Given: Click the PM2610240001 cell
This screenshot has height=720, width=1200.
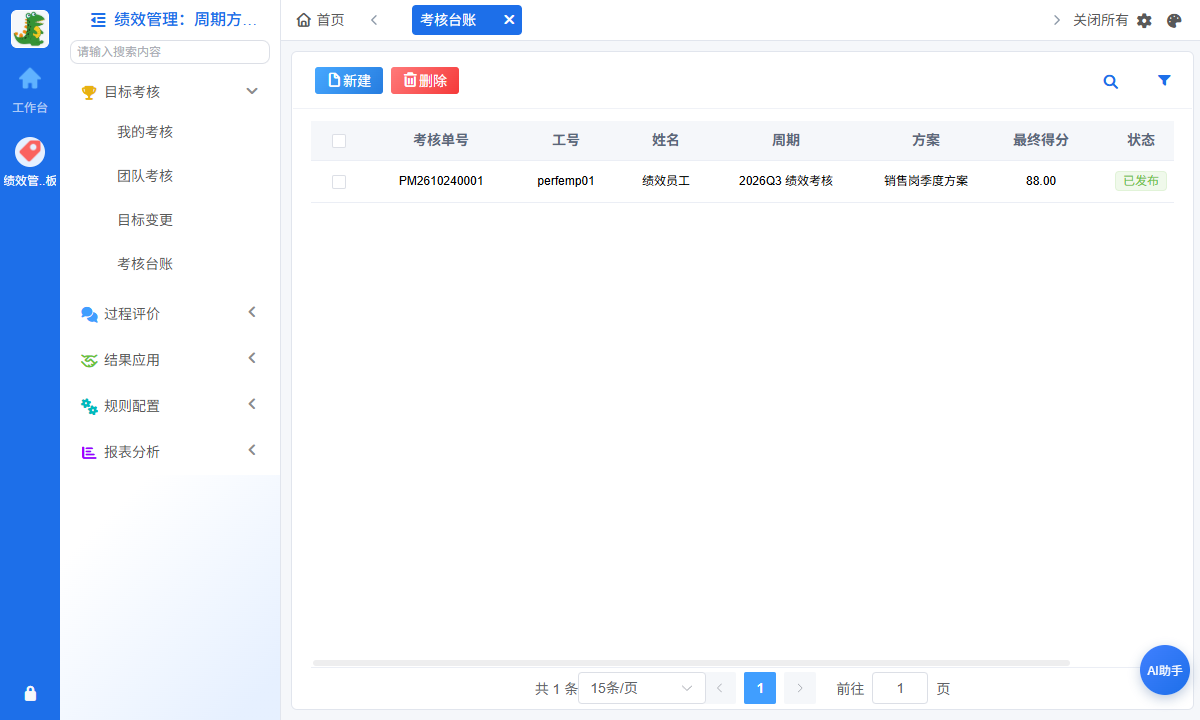Looking at the screenshot, I should (441, 182).
